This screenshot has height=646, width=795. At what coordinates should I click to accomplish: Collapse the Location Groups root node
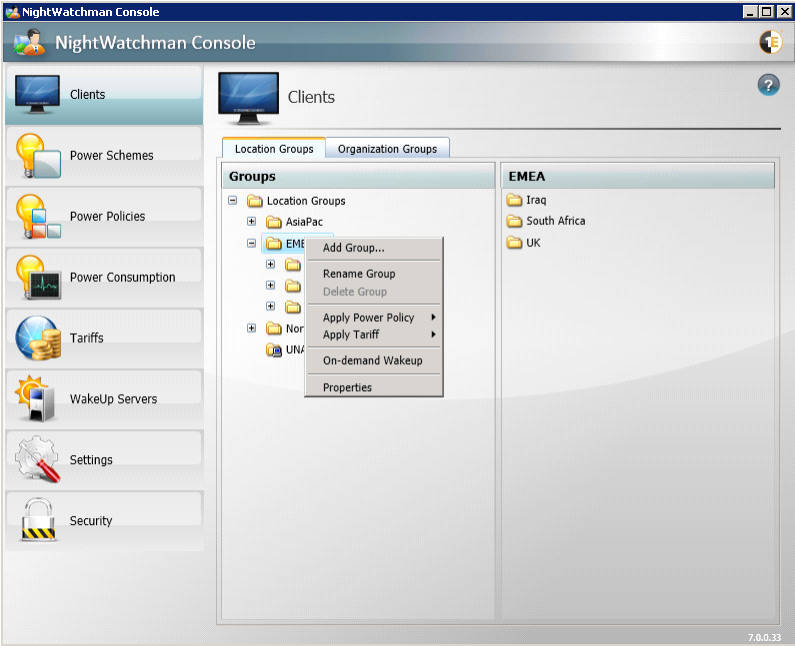coord(233,201)
